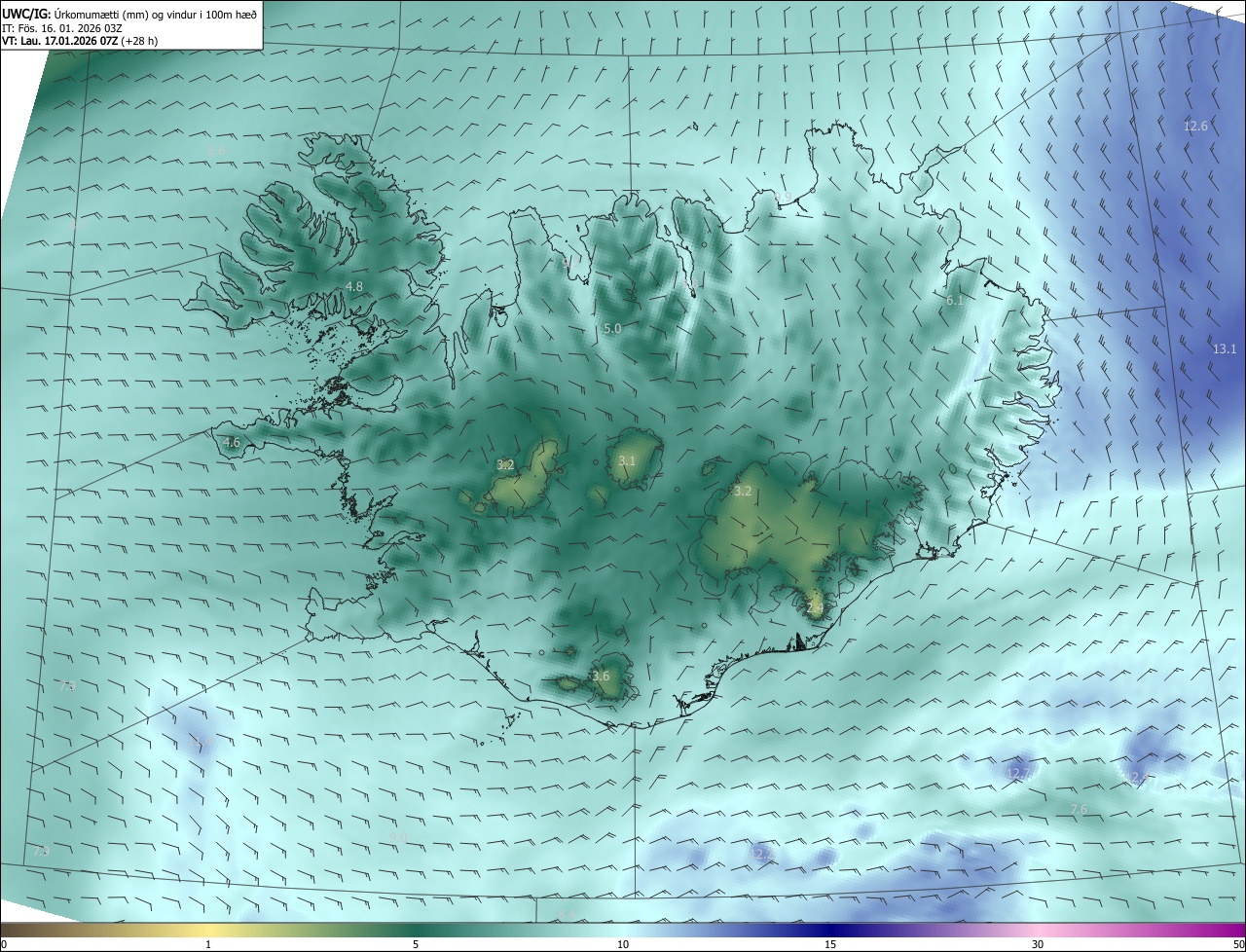Click the 9.0 value label on the map

398,837
